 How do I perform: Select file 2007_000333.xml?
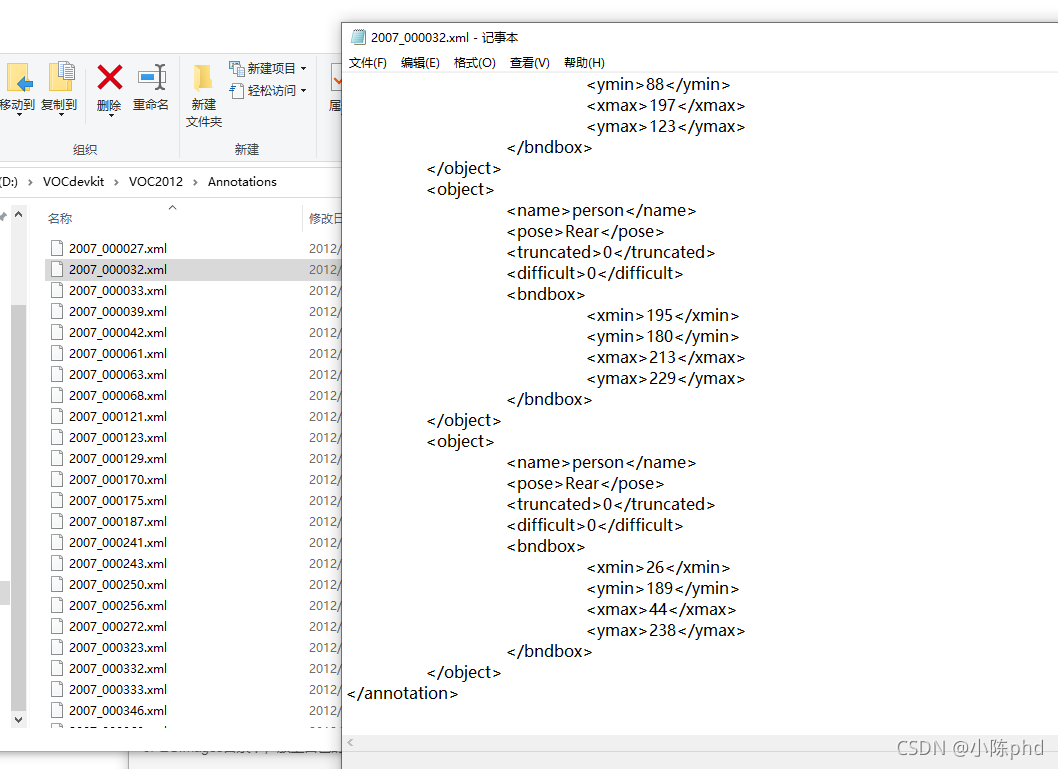[117, 689]
